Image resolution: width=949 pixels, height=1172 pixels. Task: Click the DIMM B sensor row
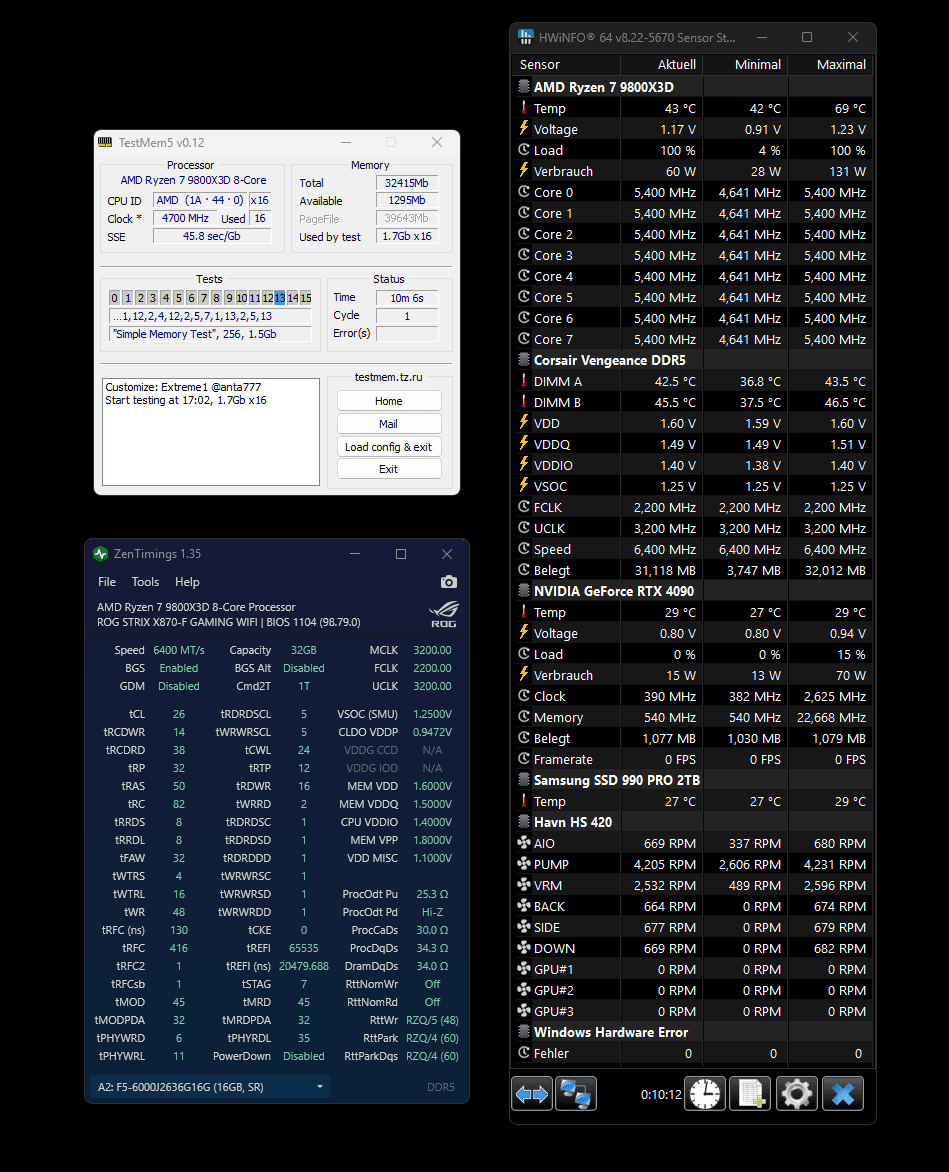point(693,402)
